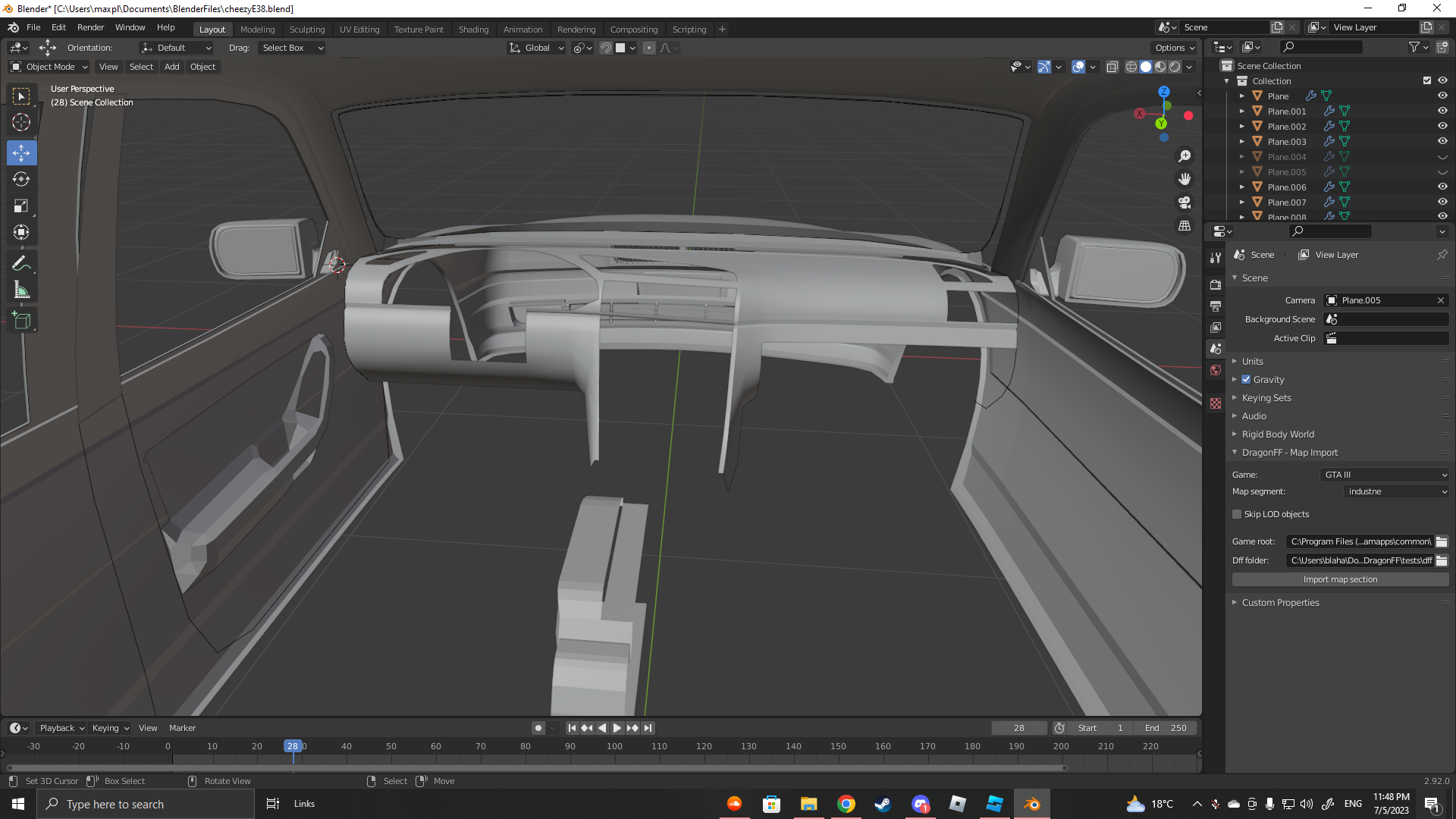Open the Render menu
This screenshot has height=819, width=1456.
(90, 27)
